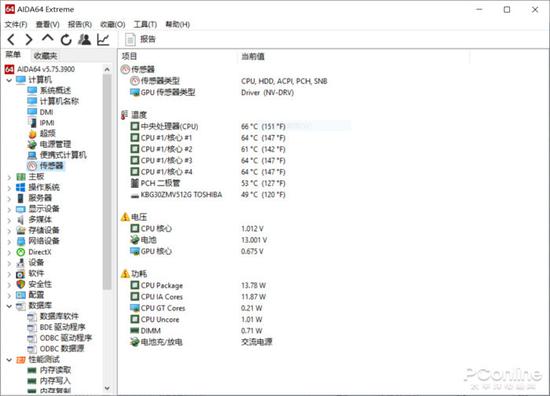Open the 查看(V) menu
This screenshot has height=396, width=550.
[47, 24]
